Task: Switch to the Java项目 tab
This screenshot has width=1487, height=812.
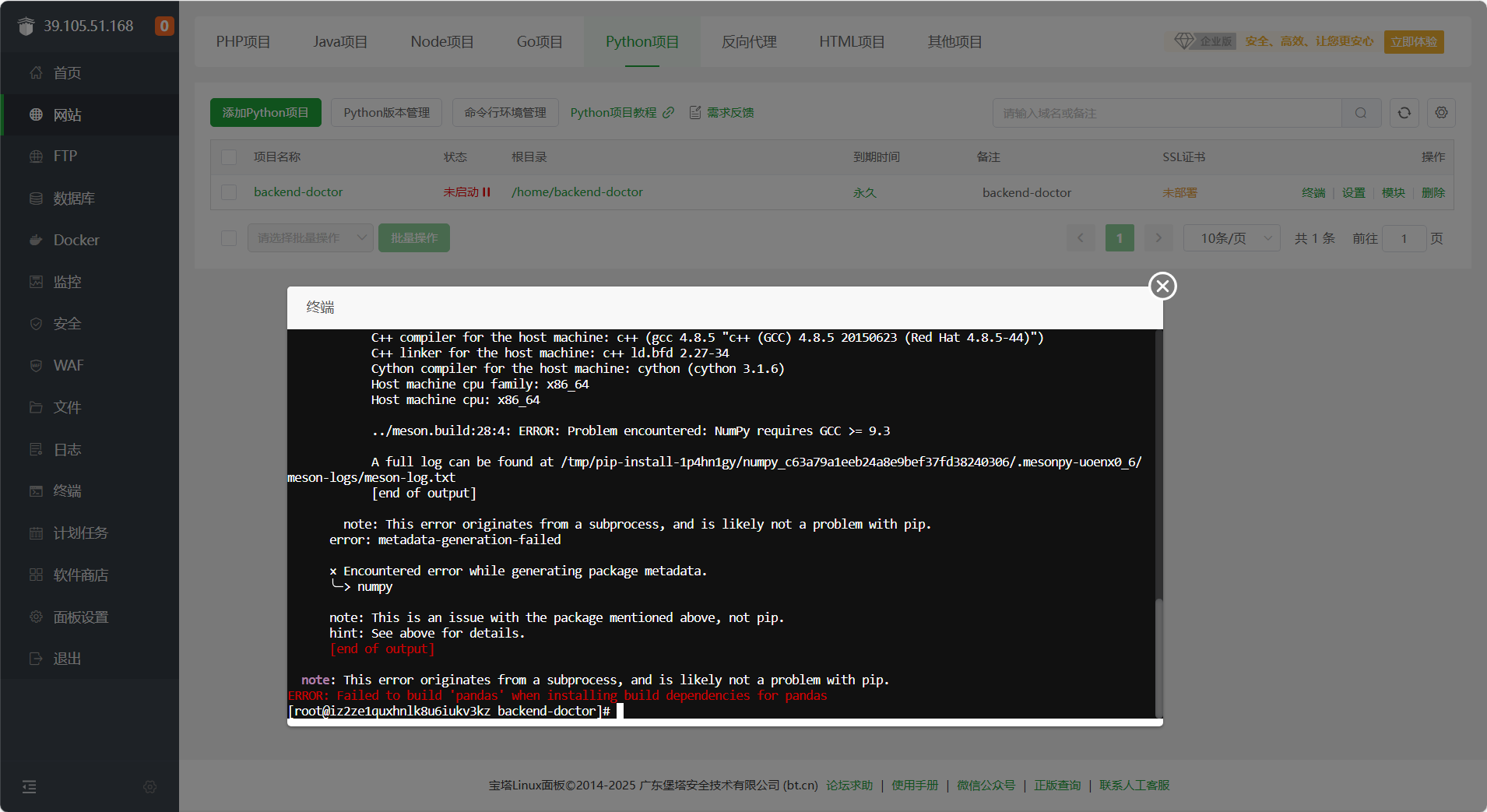Action: (x=340, y=42)
